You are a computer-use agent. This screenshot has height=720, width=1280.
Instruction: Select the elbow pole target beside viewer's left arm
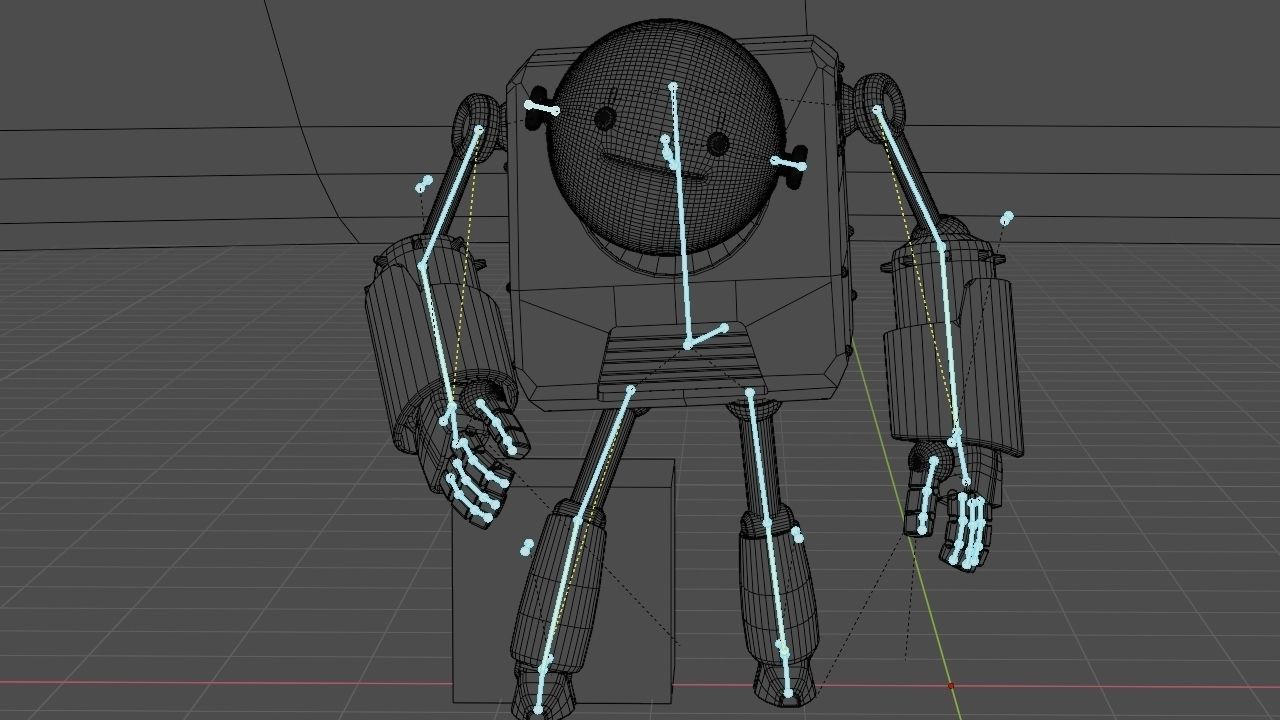coord(425,184)
